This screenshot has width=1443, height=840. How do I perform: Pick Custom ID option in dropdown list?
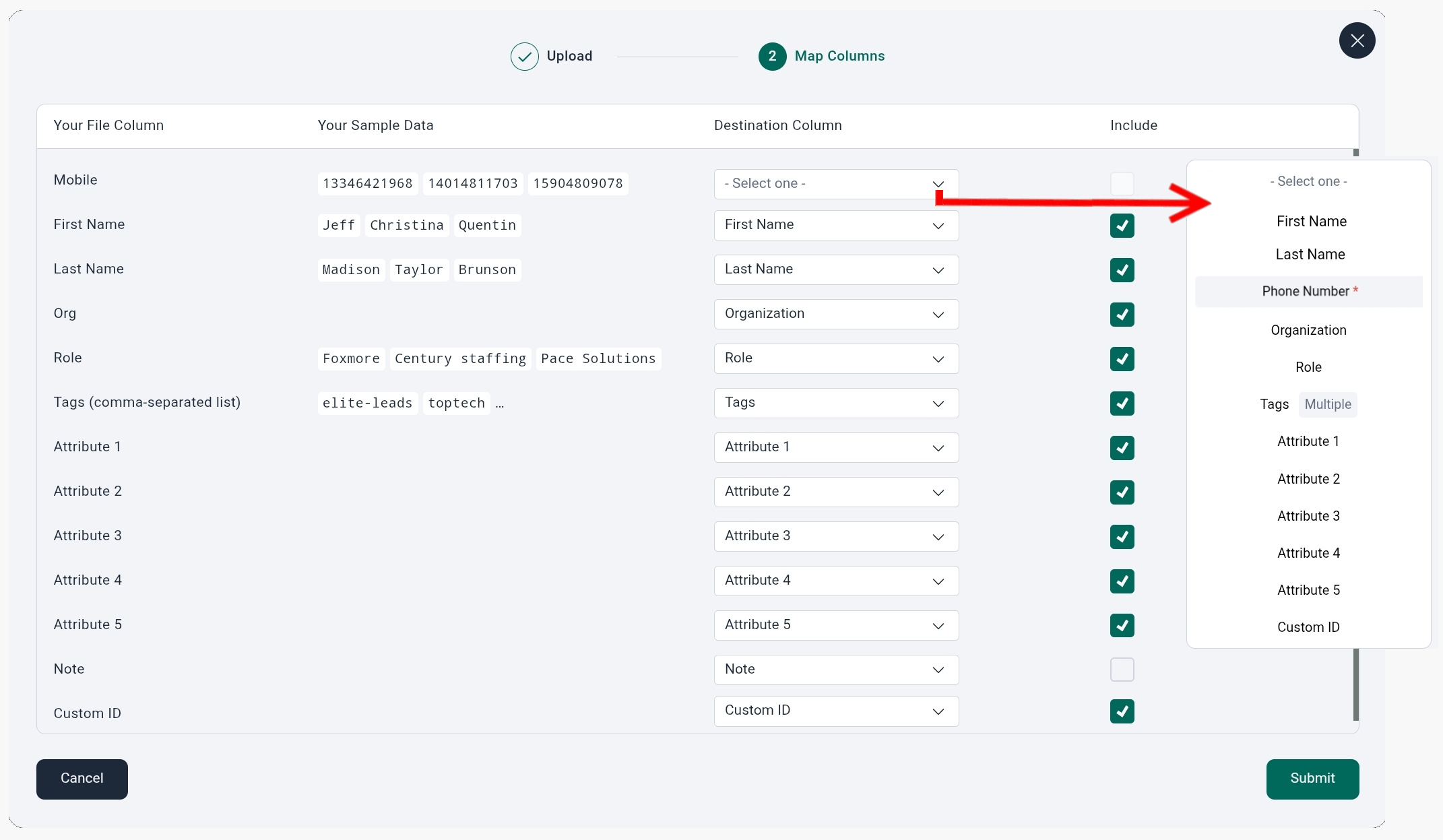click(1308, 627)
